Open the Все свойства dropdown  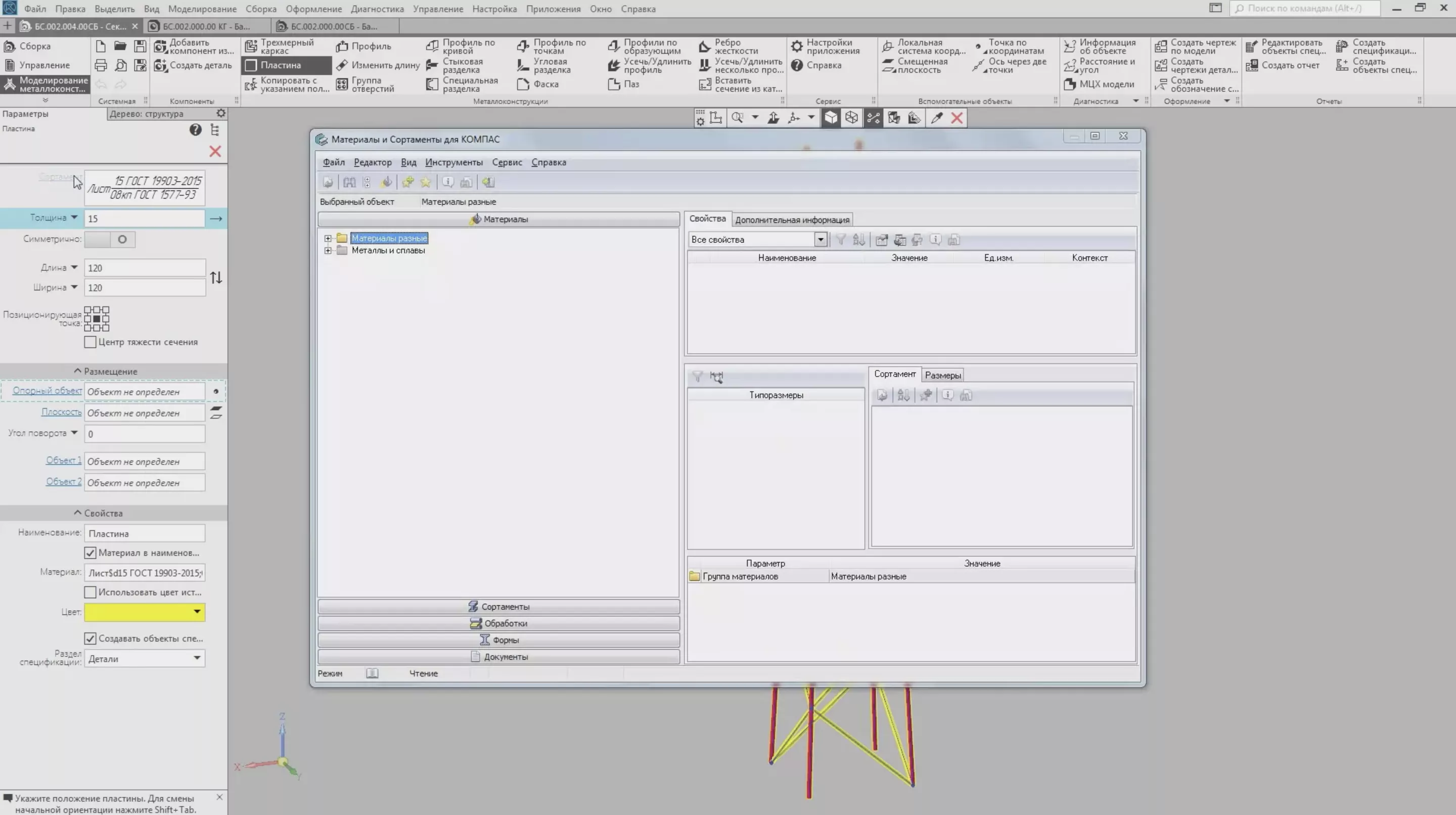coord(821,239)
